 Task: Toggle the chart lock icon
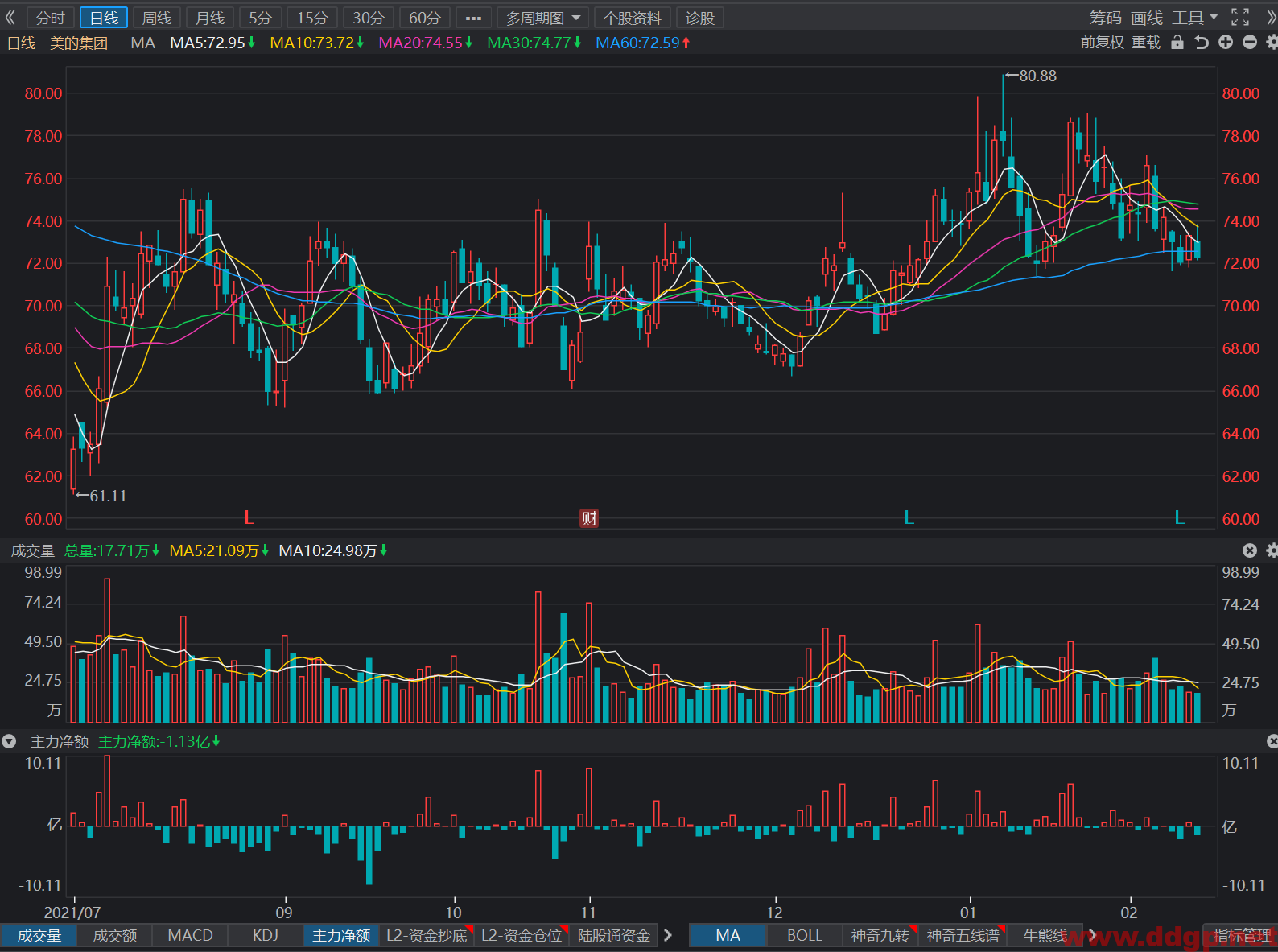(1177, 43)
